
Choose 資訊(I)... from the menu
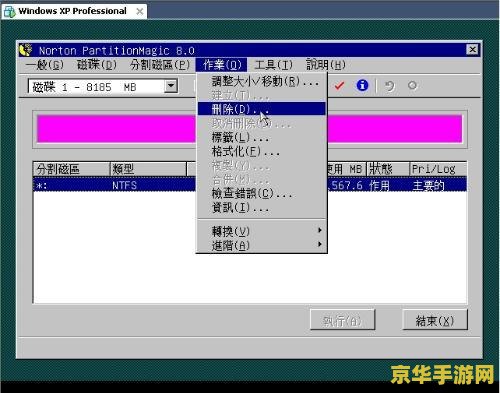pos(262,208)
